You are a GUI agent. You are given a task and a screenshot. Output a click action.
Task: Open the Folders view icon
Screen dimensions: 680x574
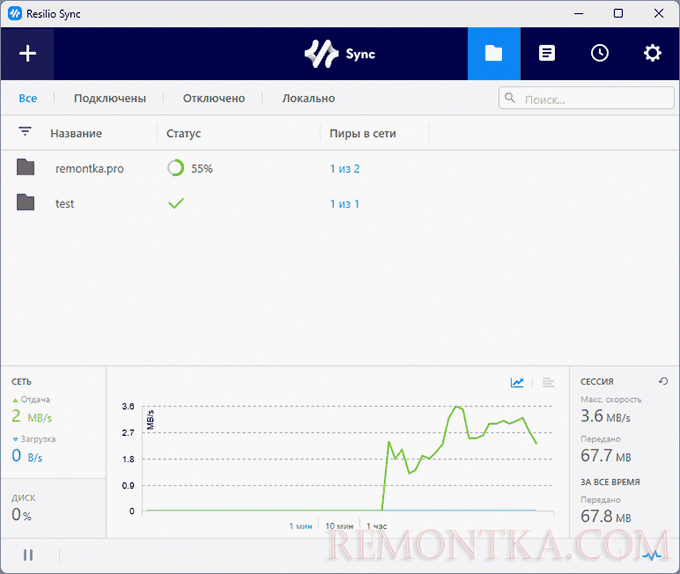coord(494,54)
